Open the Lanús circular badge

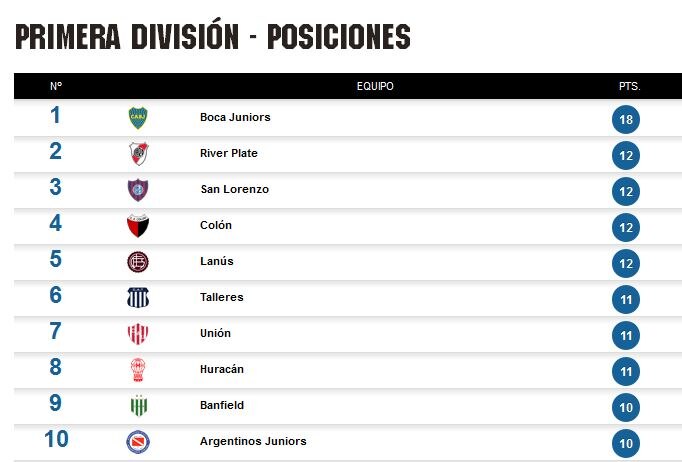(x=138, y=262)
